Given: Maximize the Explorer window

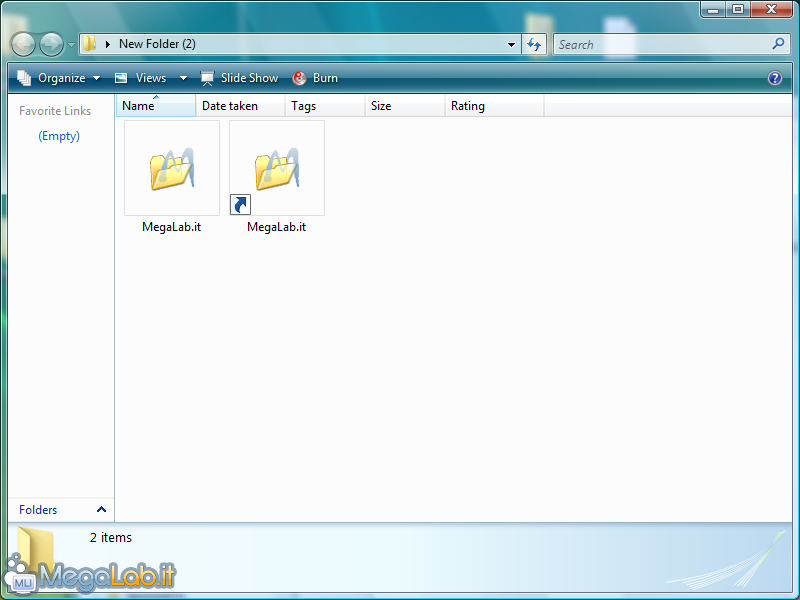Looking at the screenshot, I should coord(738,10).
